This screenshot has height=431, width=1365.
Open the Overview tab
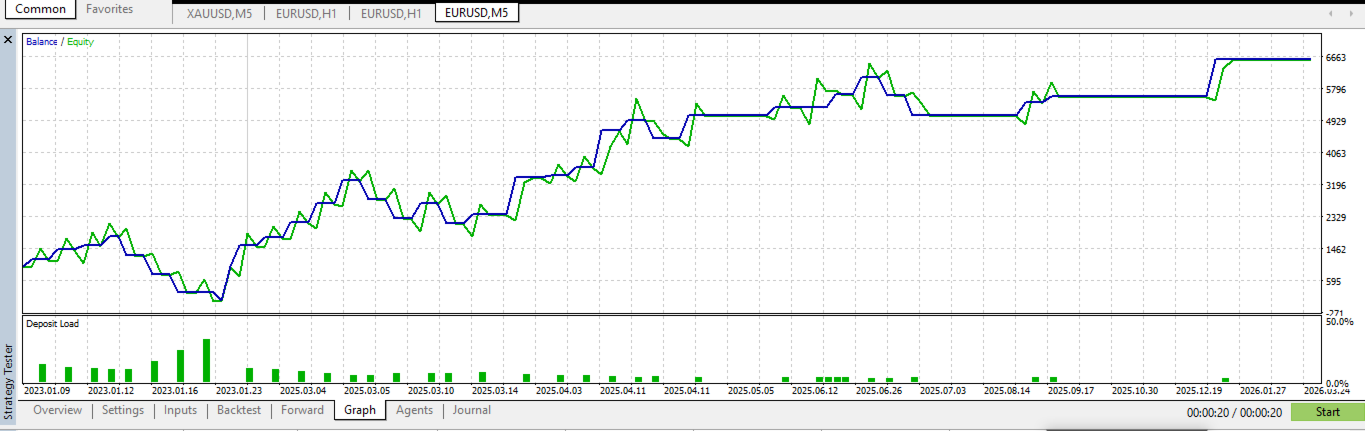tap(57, 410)
